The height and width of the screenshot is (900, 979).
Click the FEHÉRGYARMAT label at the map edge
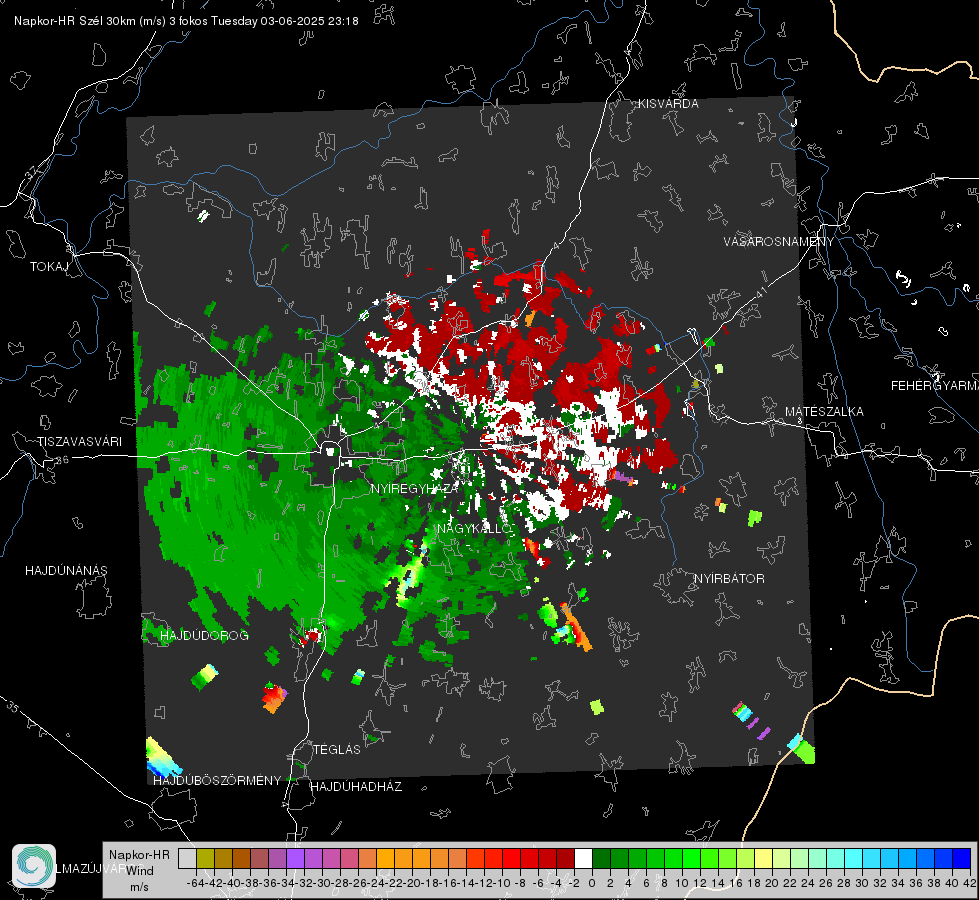click(x=935, y=386)
